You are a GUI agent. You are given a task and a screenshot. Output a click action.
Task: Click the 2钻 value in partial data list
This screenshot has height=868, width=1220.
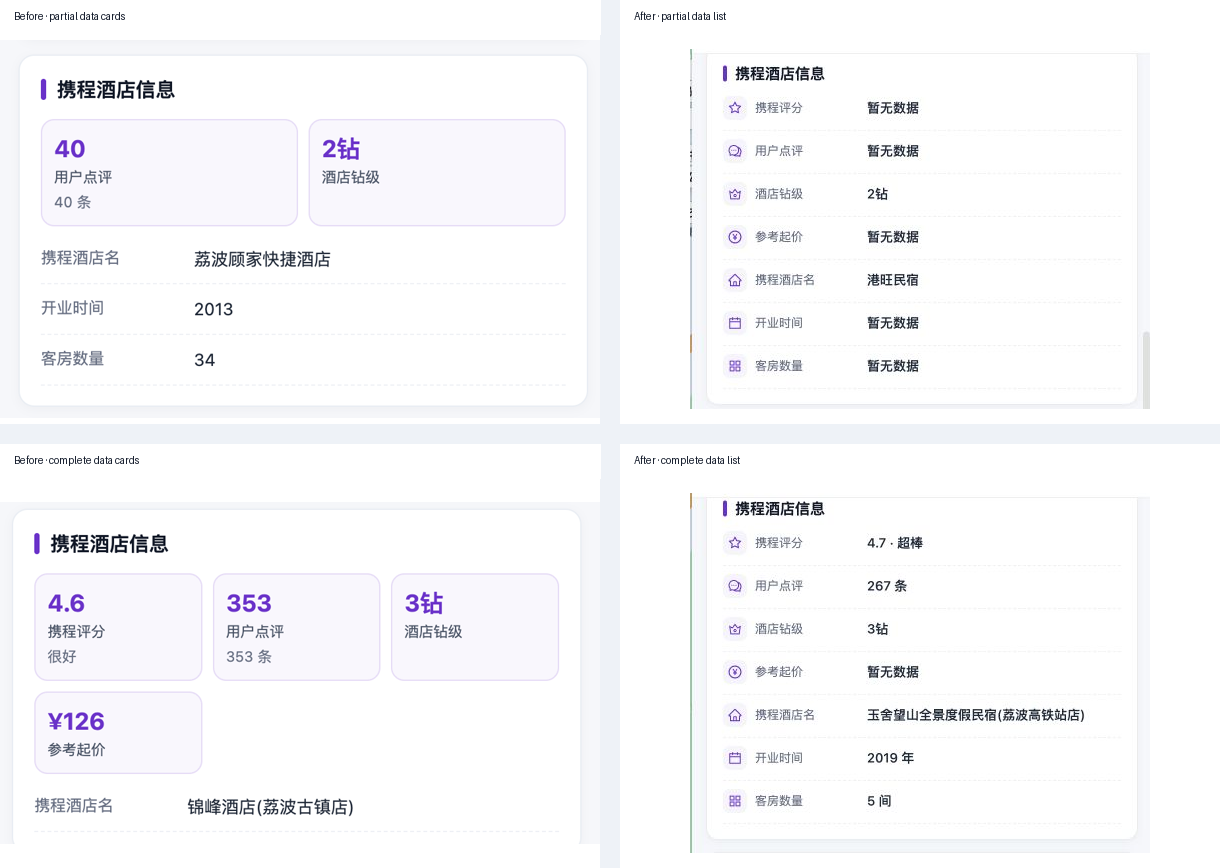pos(877,194)
